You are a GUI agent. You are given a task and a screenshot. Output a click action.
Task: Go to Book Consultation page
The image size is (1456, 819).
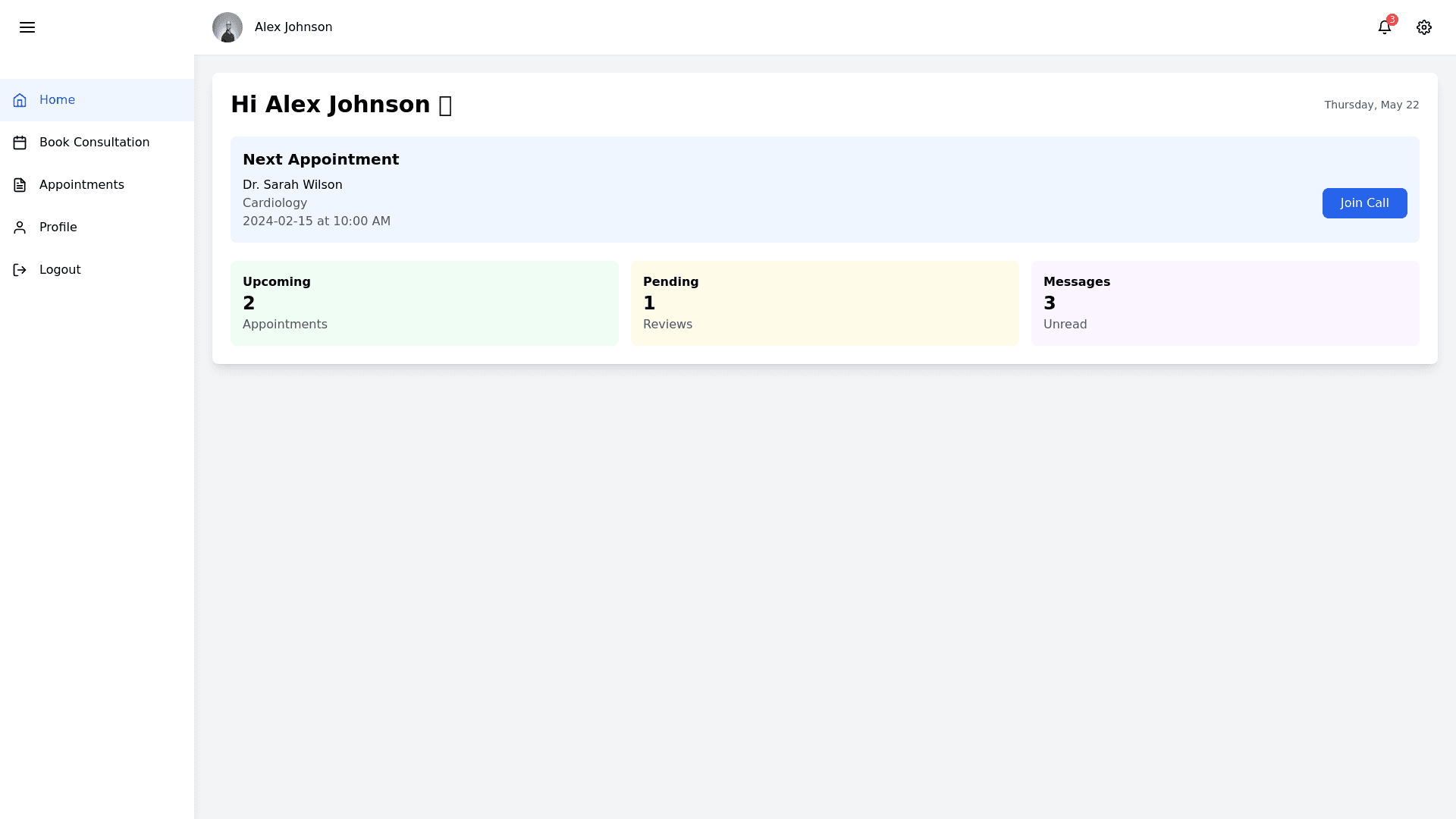[x=94, y=143]
